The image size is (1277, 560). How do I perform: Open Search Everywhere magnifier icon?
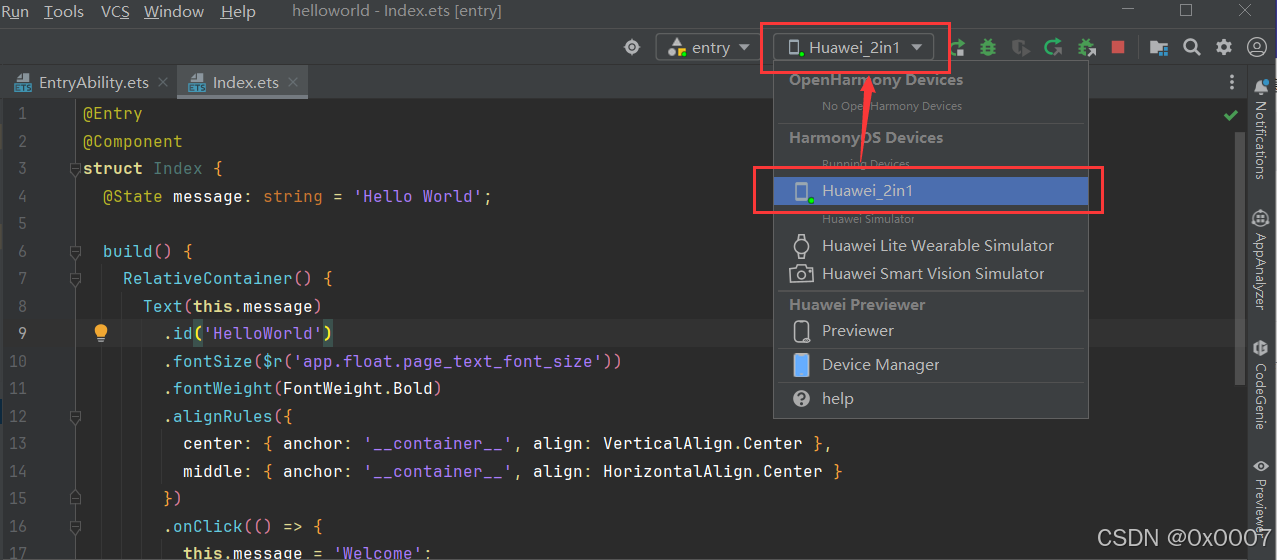pyautogui.click(x=1192, y=47)
